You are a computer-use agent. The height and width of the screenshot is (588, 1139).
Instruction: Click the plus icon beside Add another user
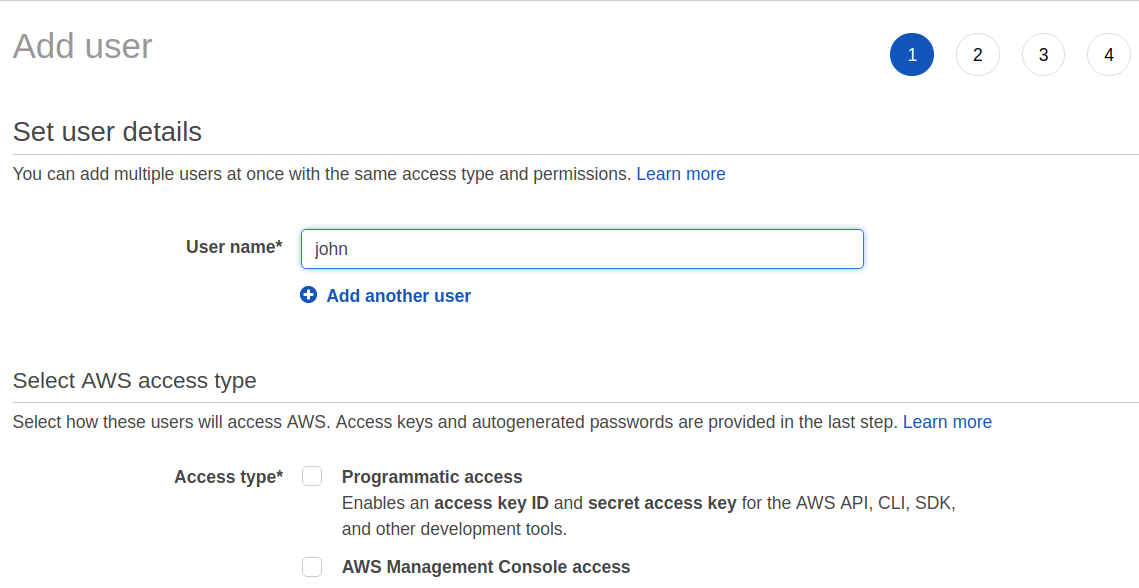pyautogui.click(x=308, y=295)
